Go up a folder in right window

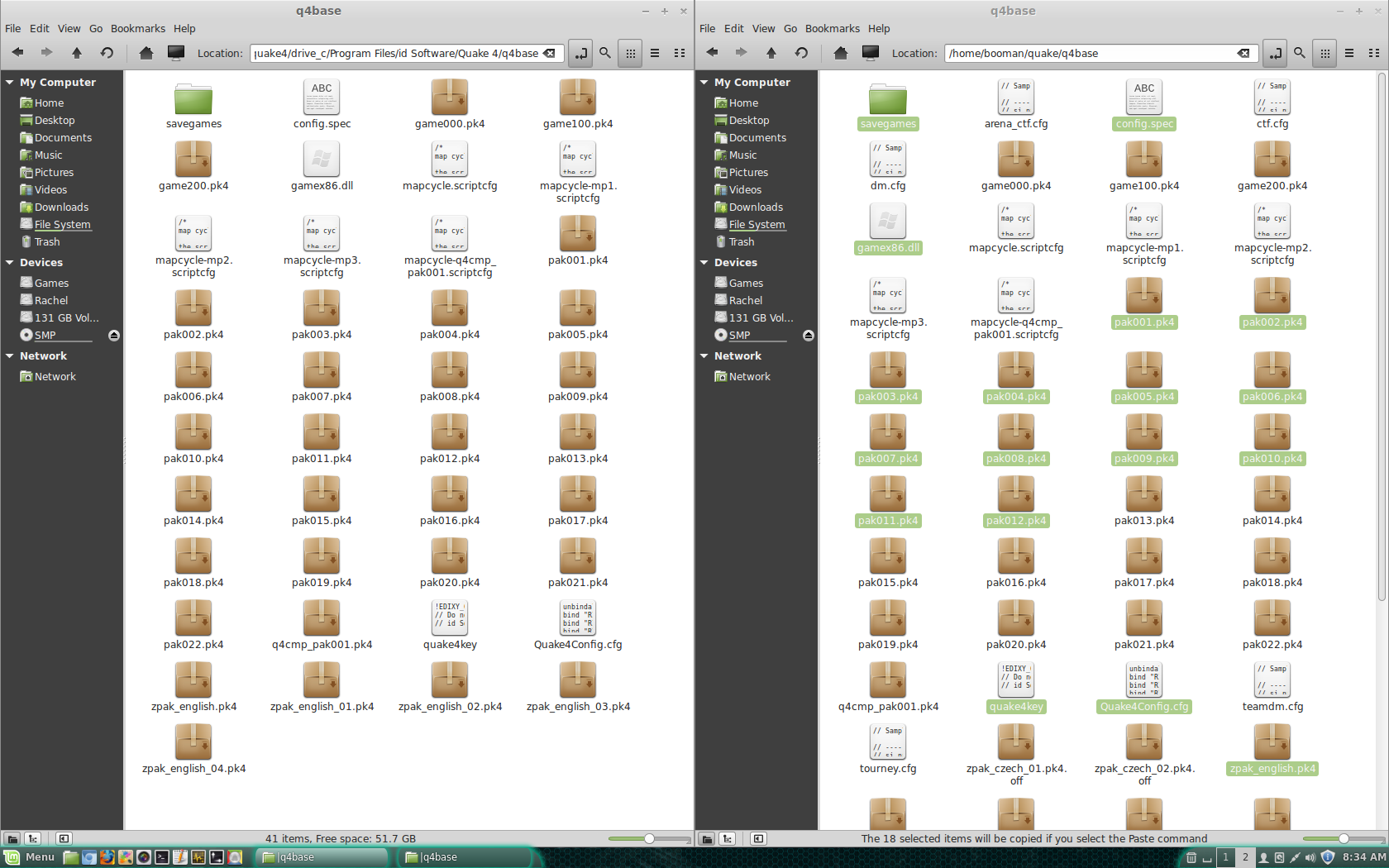click(x=771, y=53)
